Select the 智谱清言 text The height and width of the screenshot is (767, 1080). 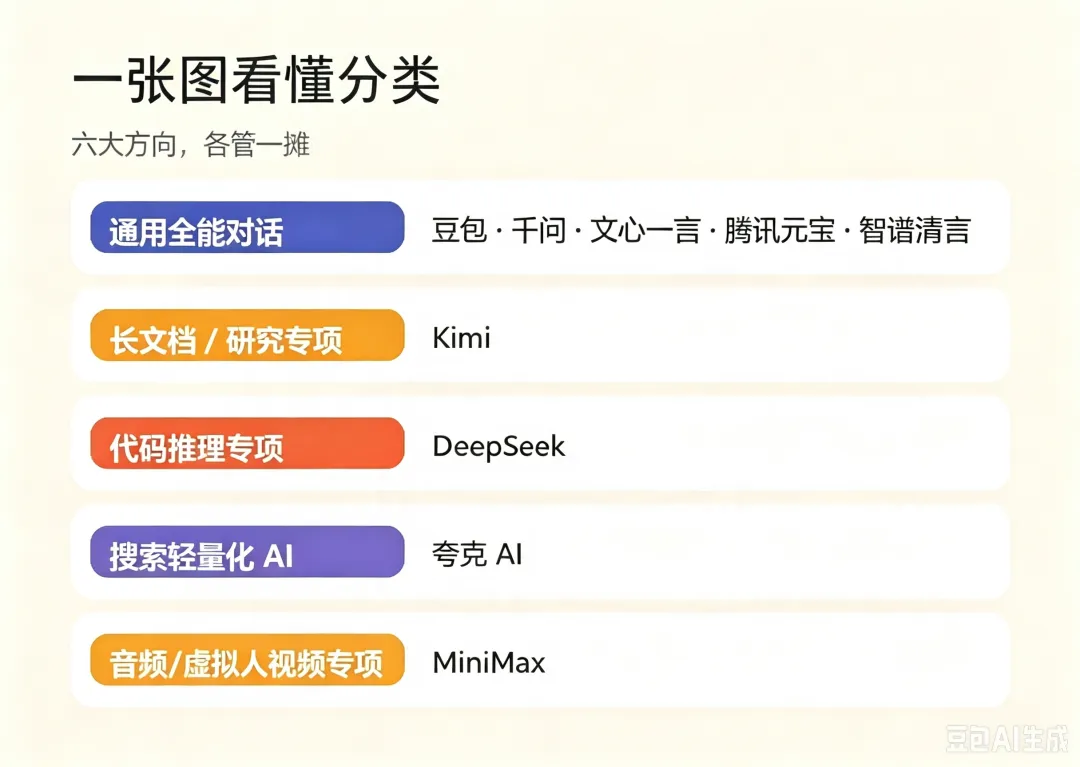(915, 230)
